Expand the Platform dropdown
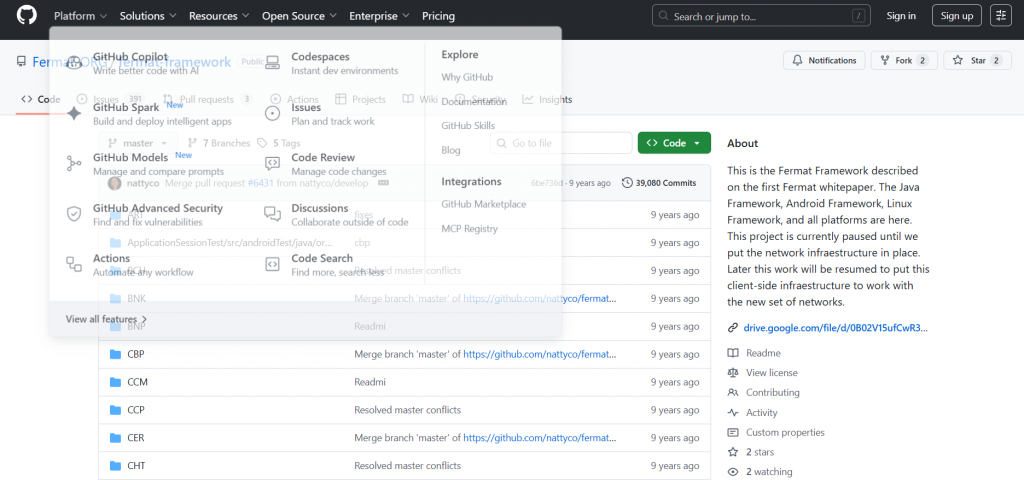This screenshot has height=480, width=1024. click(80, 16)
